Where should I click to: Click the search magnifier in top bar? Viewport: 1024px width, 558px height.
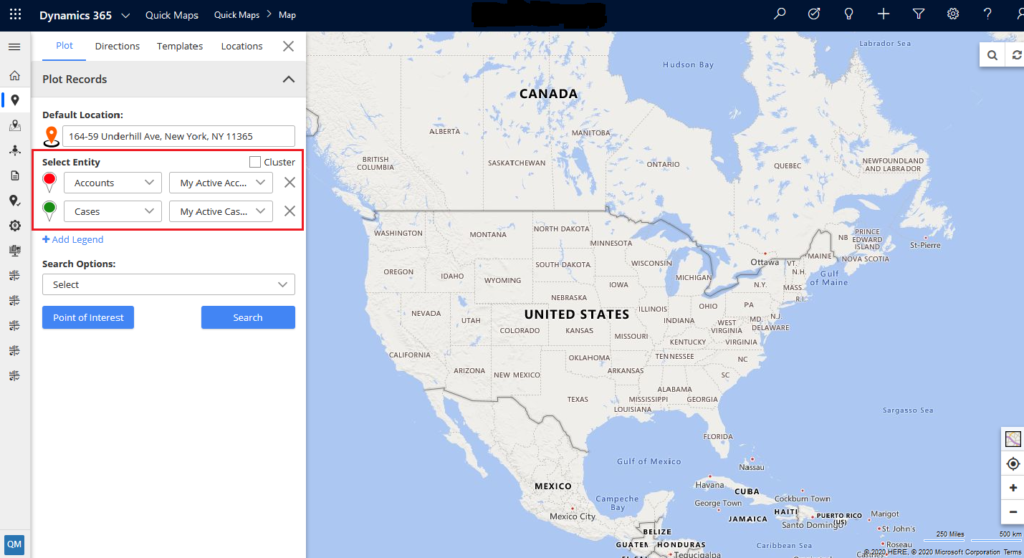[x=780, y=15]
